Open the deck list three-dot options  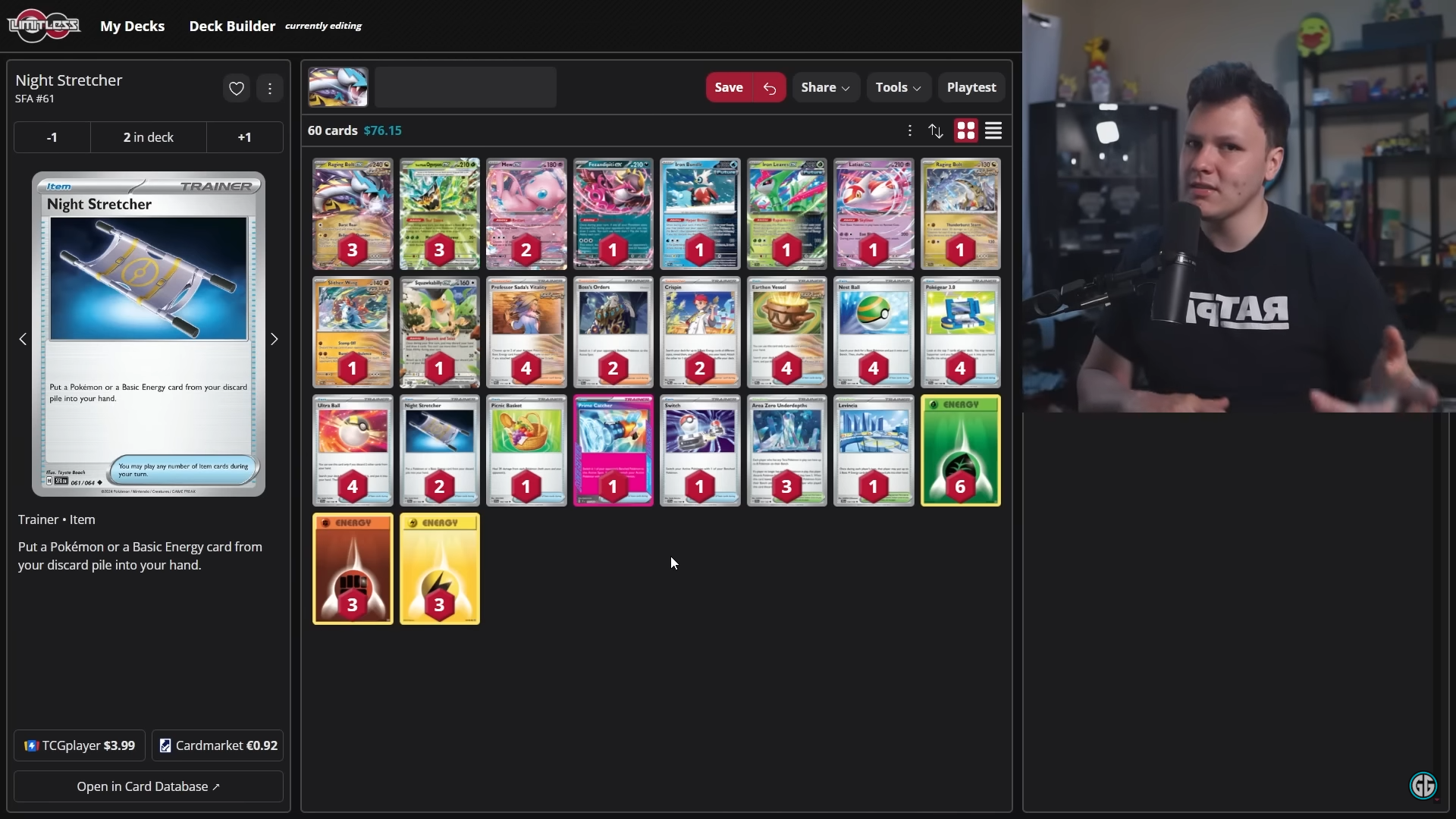[x=910, y=130]
